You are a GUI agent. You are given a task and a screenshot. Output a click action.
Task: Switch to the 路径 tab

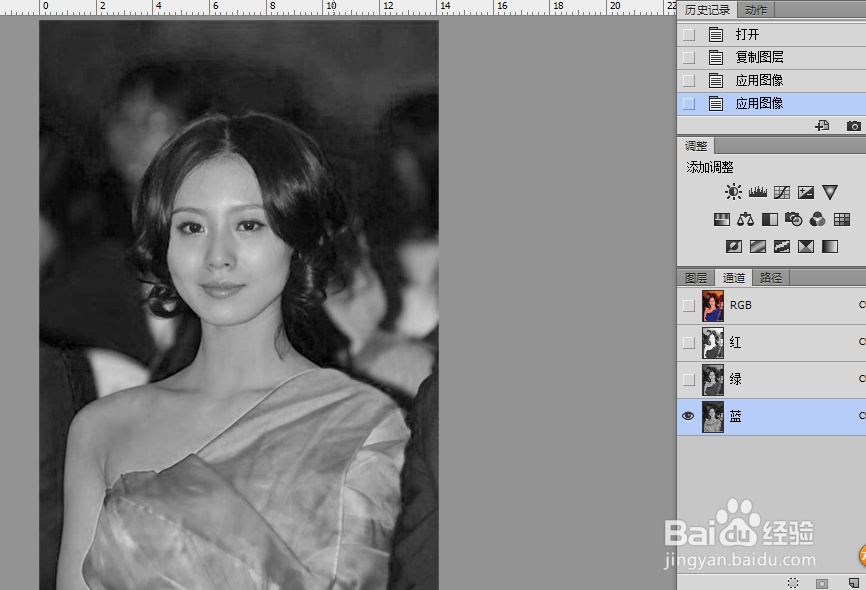771,278
